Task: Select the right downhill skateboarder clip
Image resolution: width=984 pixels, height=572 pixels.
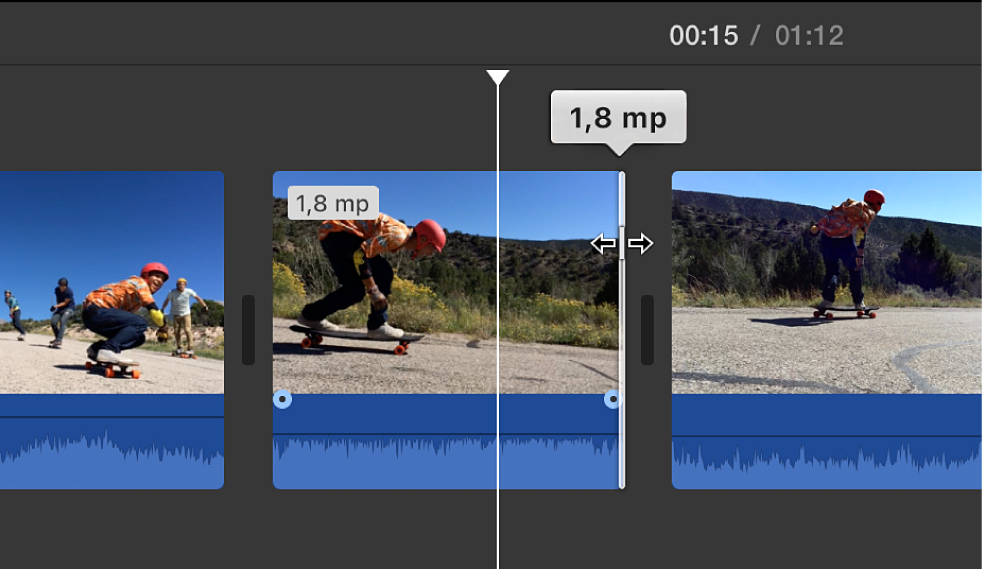Action: pyautogui.click(x=826, y=283)
